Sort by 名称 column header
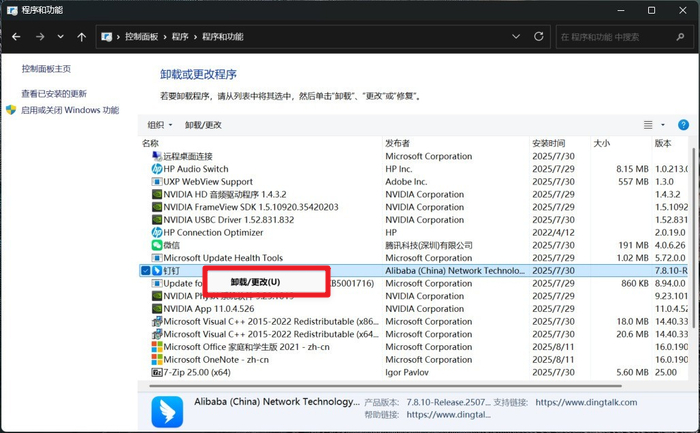This screenshot has height=433, width=700. 150,143
